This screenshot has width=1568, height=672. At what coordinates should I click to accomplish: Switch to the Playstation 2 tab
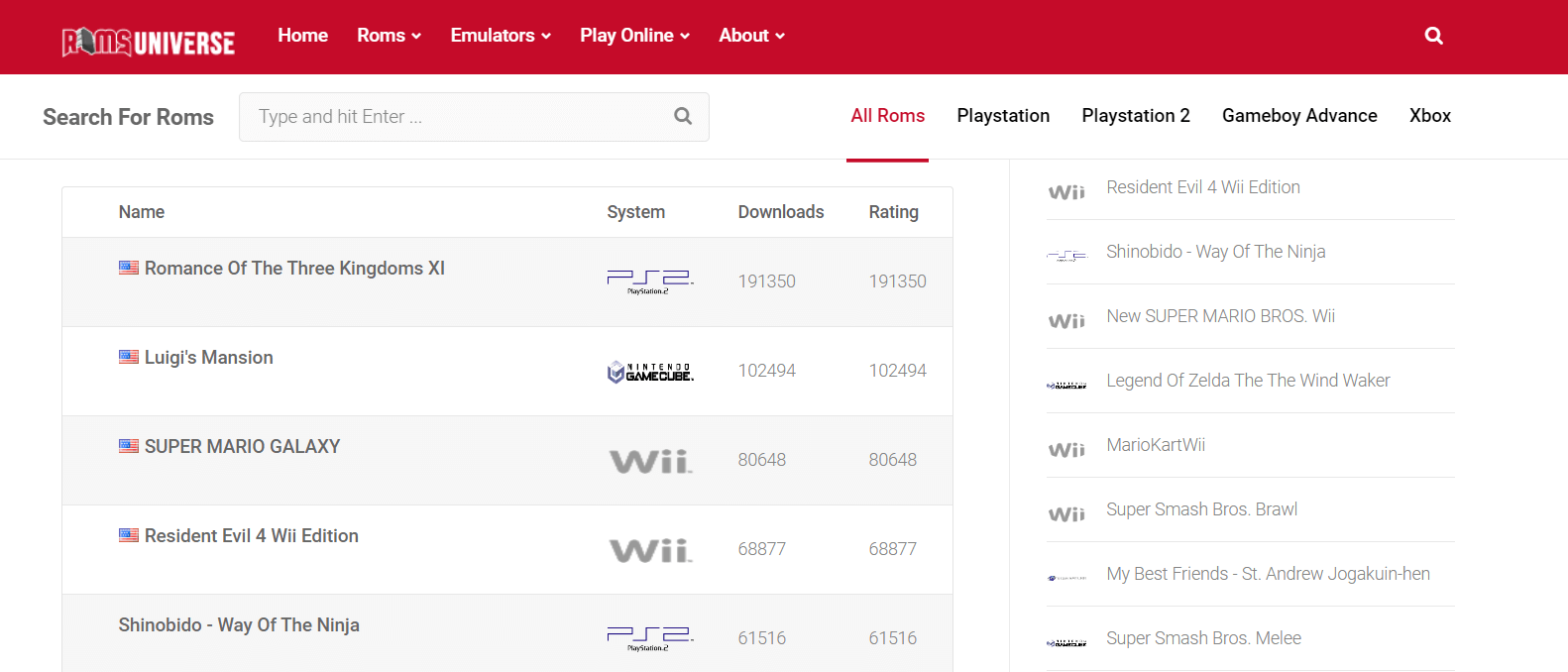click(x=1136, y=116)
